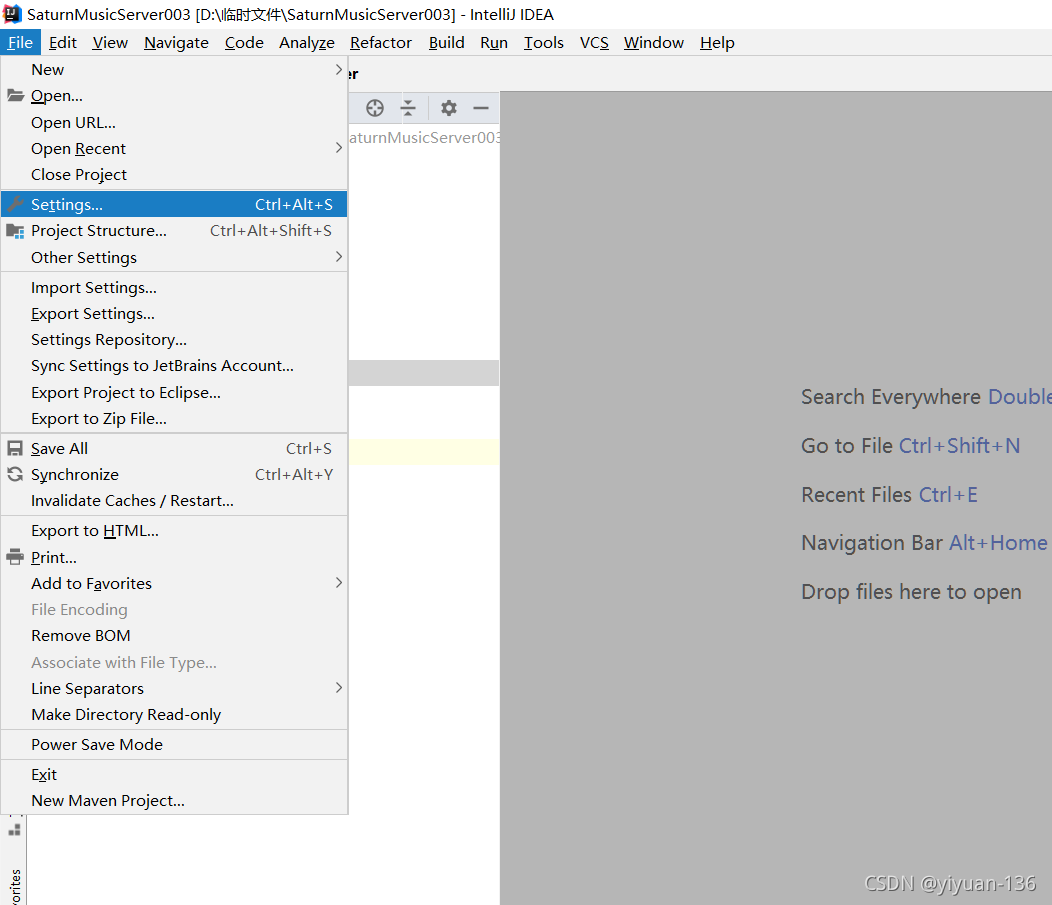This screenshot has height=905, width=1052.
Task: Choose Import Settings... entry
Action: (174, 287)
